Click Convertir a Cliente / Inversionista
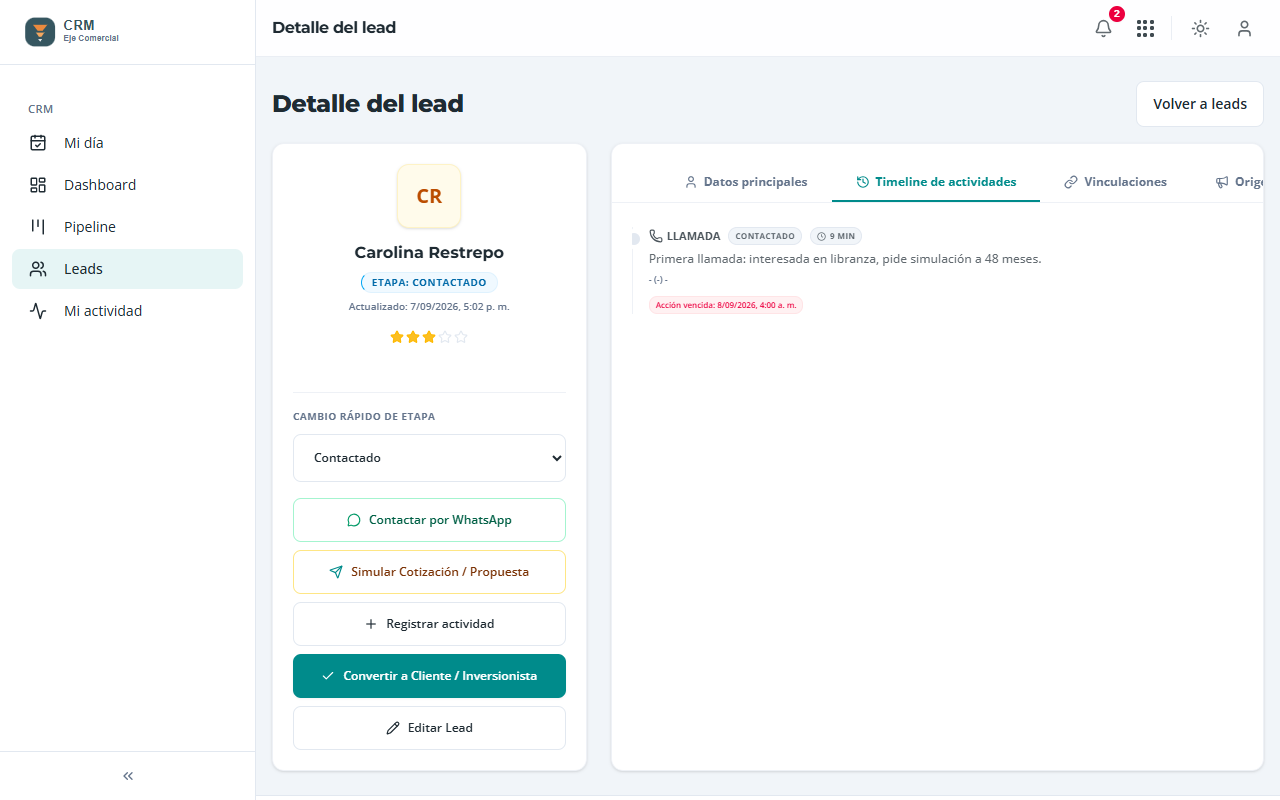 429,676
